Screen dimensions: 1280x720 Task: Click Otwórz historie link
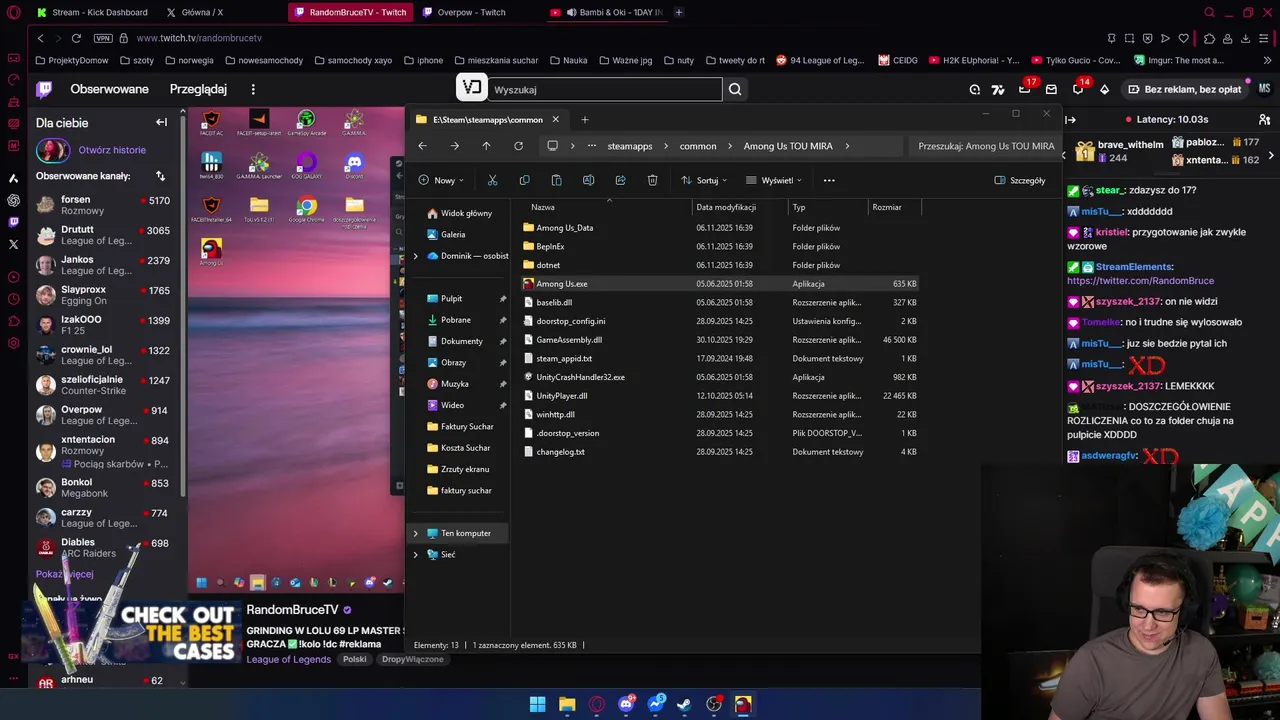pyautogui.click(x=112, y=150)
